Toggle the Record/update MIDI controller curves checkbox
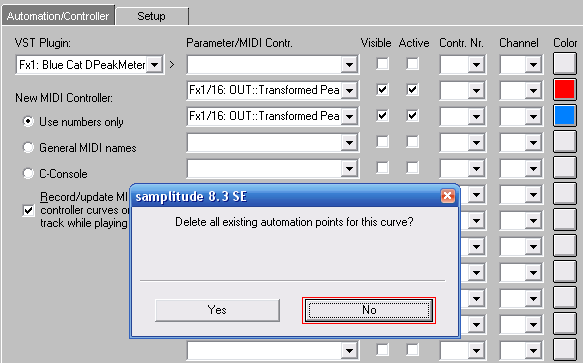583x363 pixels. 28,210
